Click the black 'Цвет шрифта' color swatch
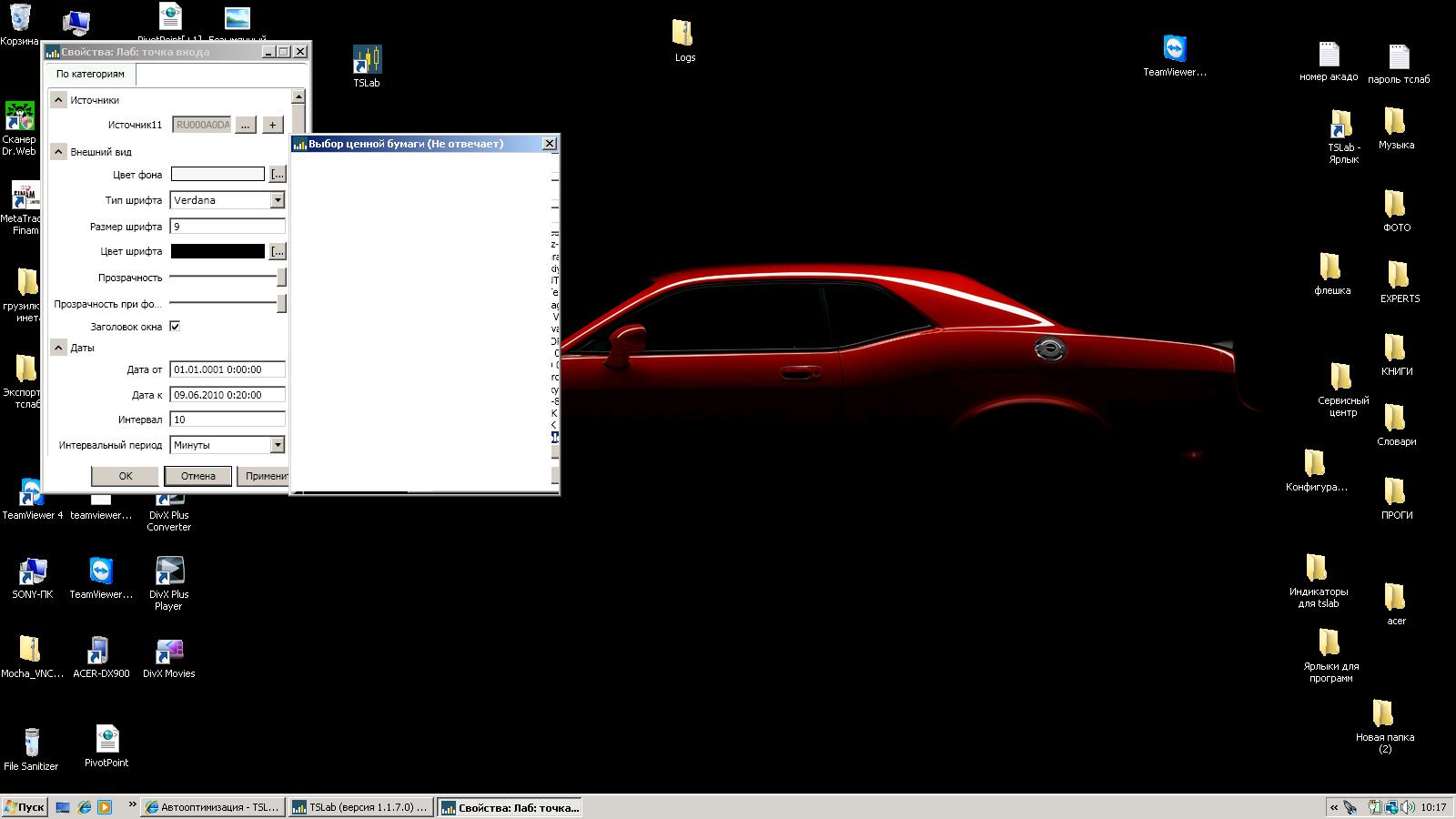 pos(217,251)
